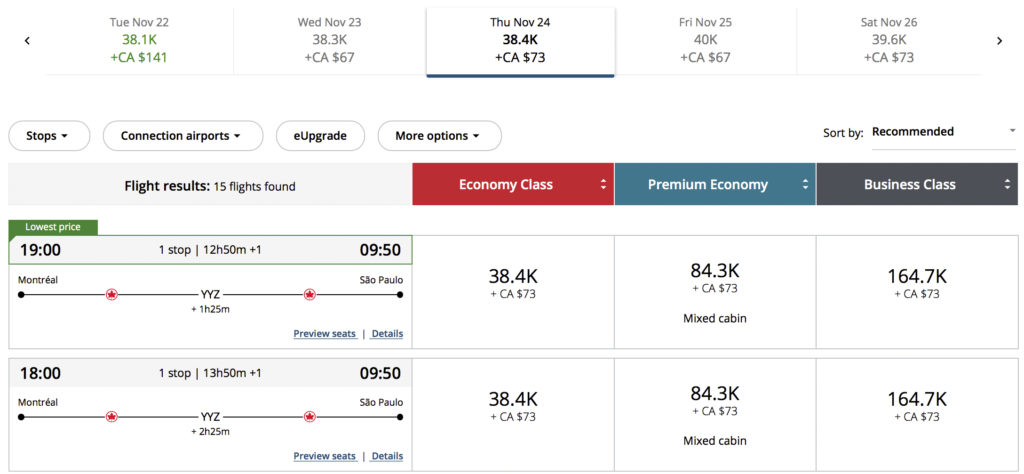Open the More options dropdown
The height and width of the screenshot is (474, 1024).
pyautogui.click(x=438, y=136)
